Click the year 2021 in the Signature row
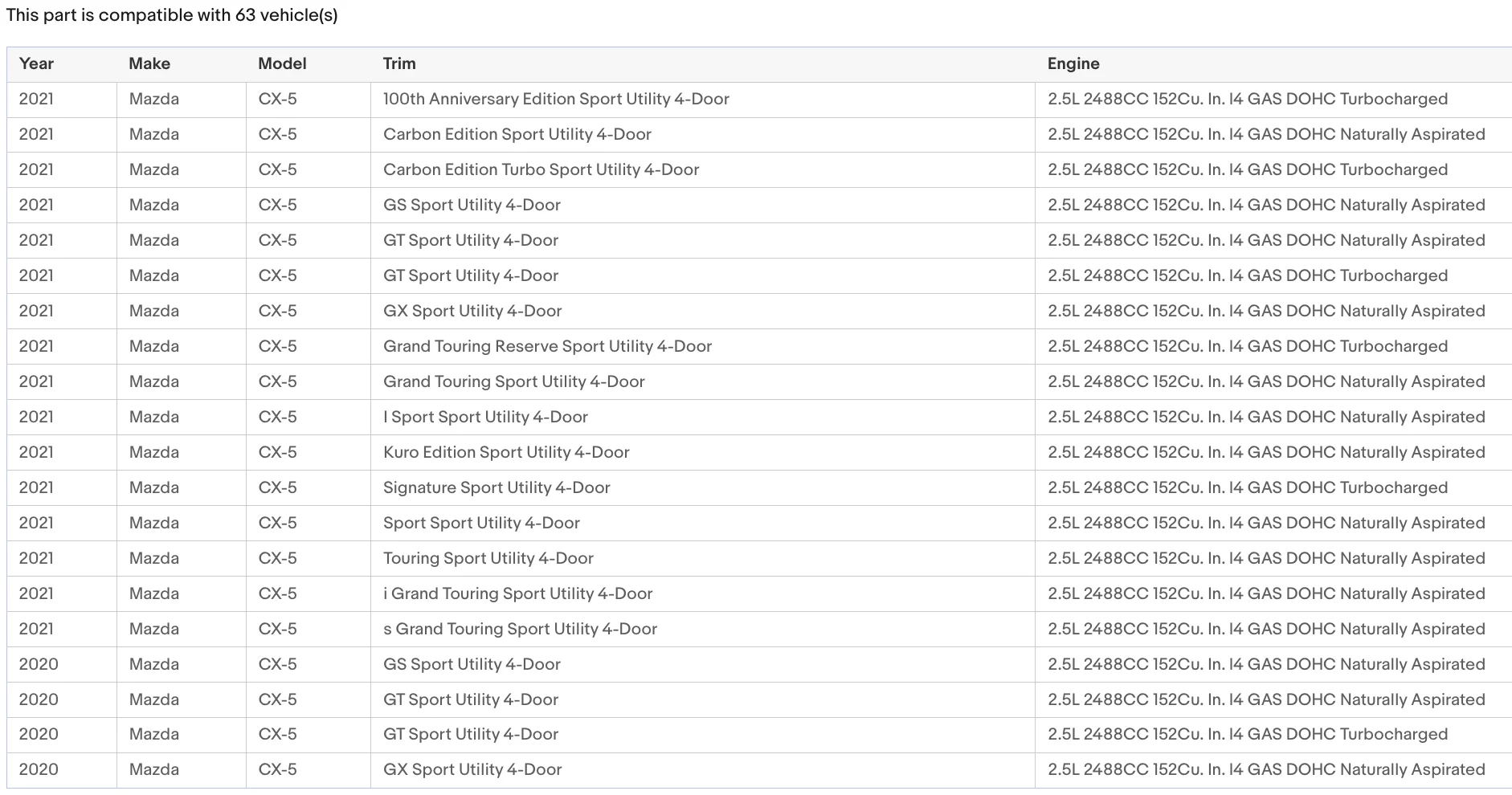 click(36, 487)
